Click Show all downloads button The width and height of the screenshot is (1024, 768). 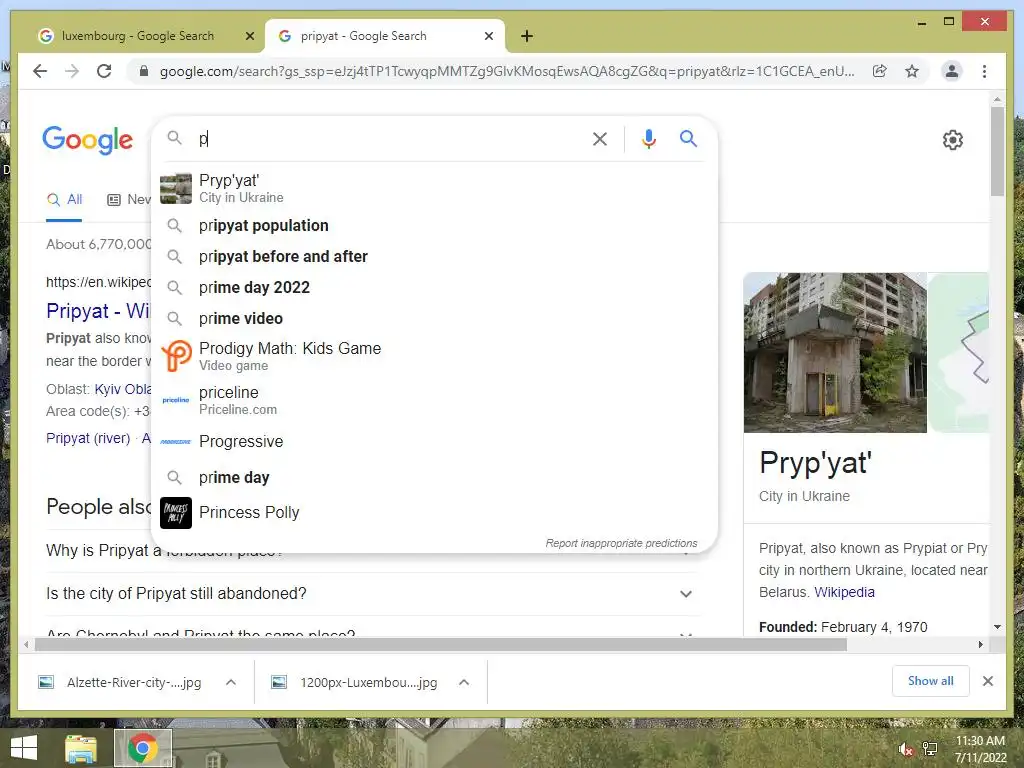931,681
